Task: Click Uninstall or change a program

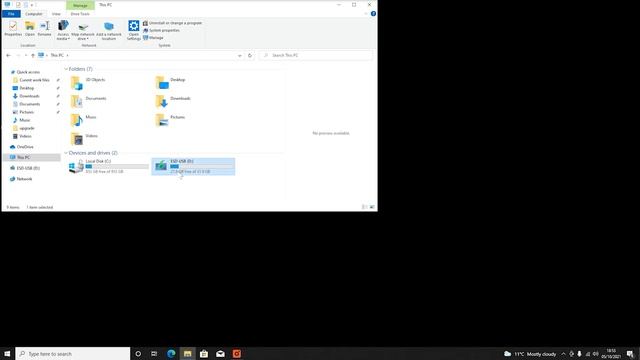Action: (172, 23)
